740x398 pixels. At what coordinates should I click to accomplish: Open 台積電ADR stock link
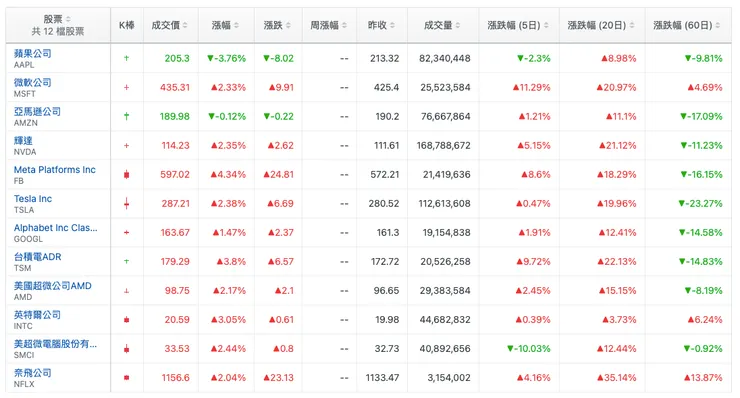pos(37,256)
